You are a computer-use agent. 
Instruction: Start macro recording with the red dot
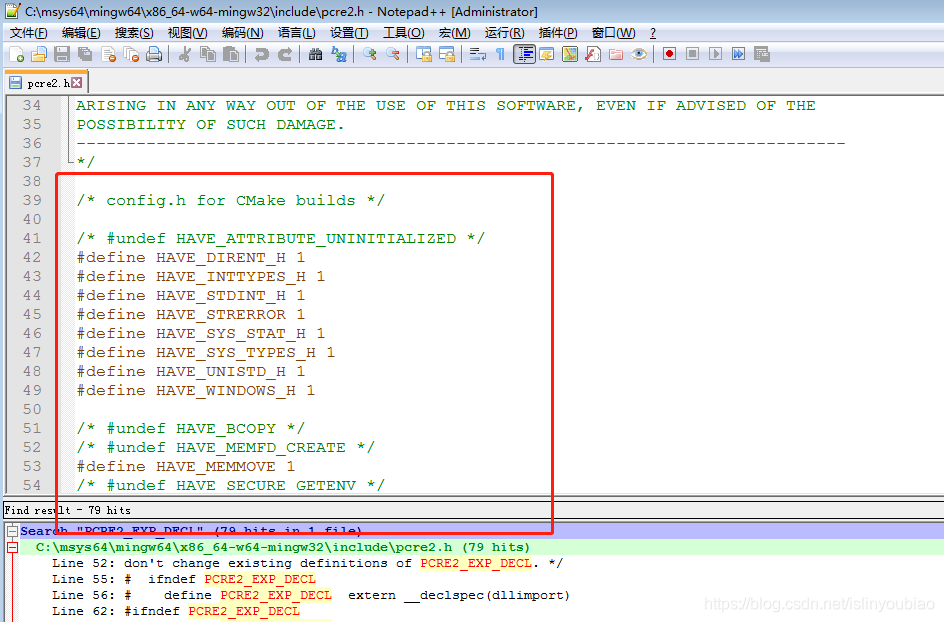coord(669,54)
